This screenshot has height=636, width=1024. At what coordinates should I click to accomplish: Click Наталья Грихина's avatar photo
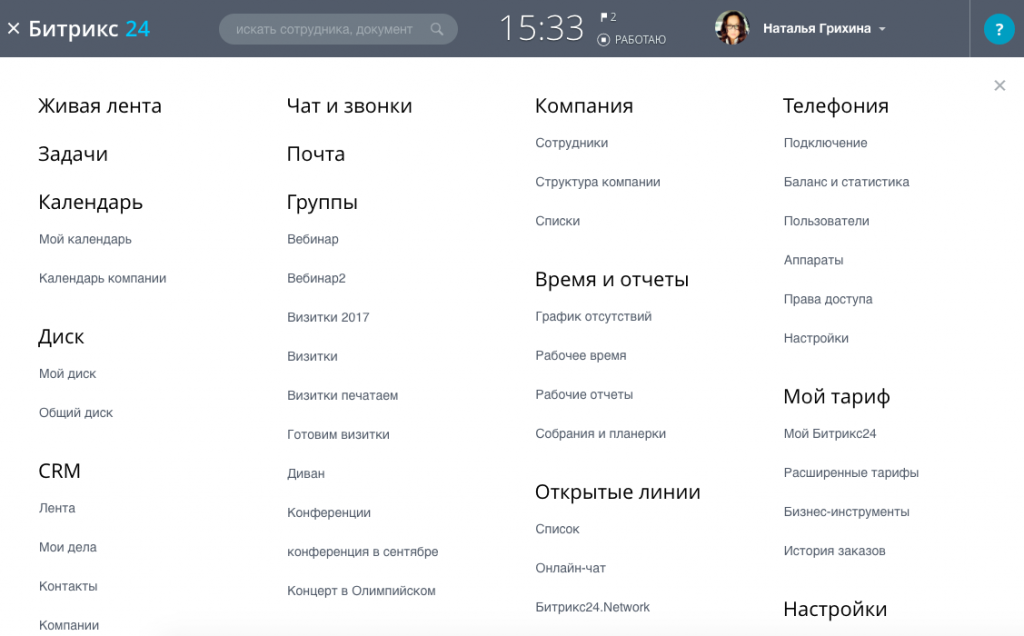tap(731, 28)
